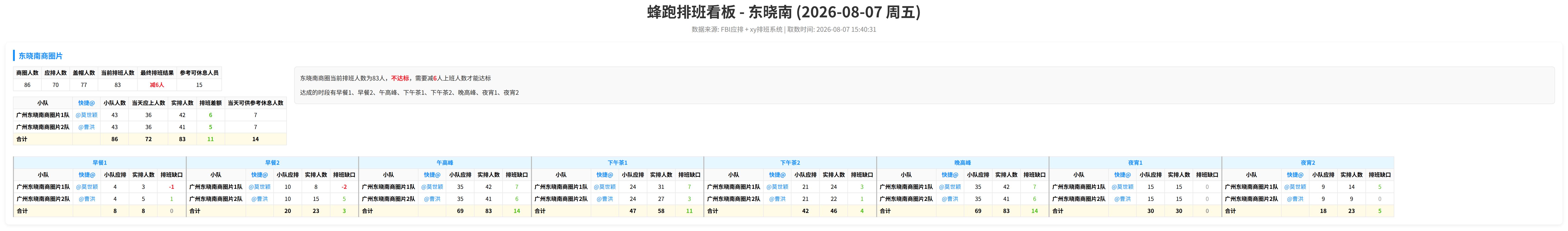The width and height of the screenshot is (1568, 231).
Task: Click 广州东晓南商圈片1队 in the team summary table
Action: point(43,115)
